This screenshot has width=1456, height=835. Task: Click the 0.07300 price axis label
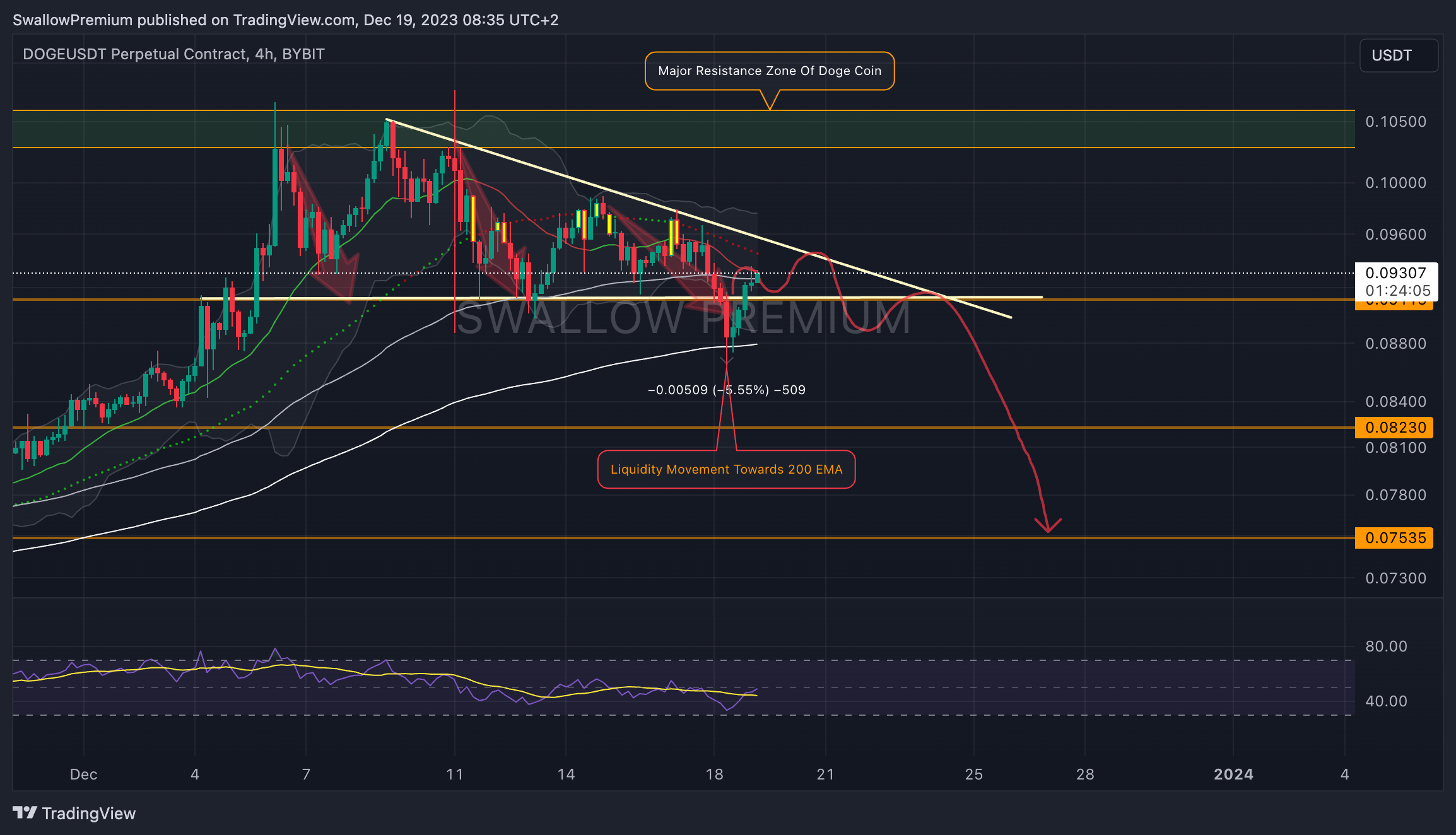(1395, 578)
